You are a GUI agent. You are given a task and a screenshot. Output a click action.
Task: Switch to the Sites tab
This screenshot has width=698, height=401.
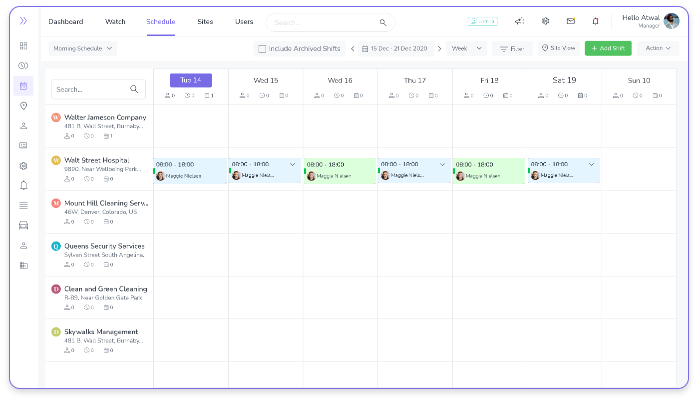click(x=205, y=21)
